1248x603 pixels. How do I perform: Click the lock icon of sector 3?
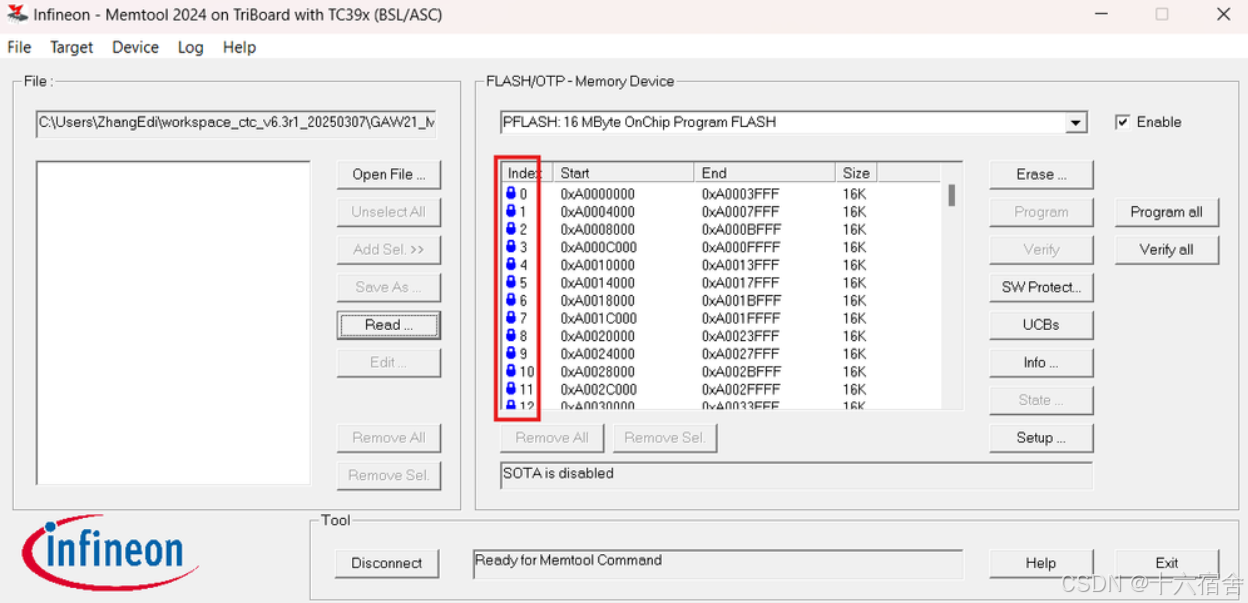tap(511, 247)
